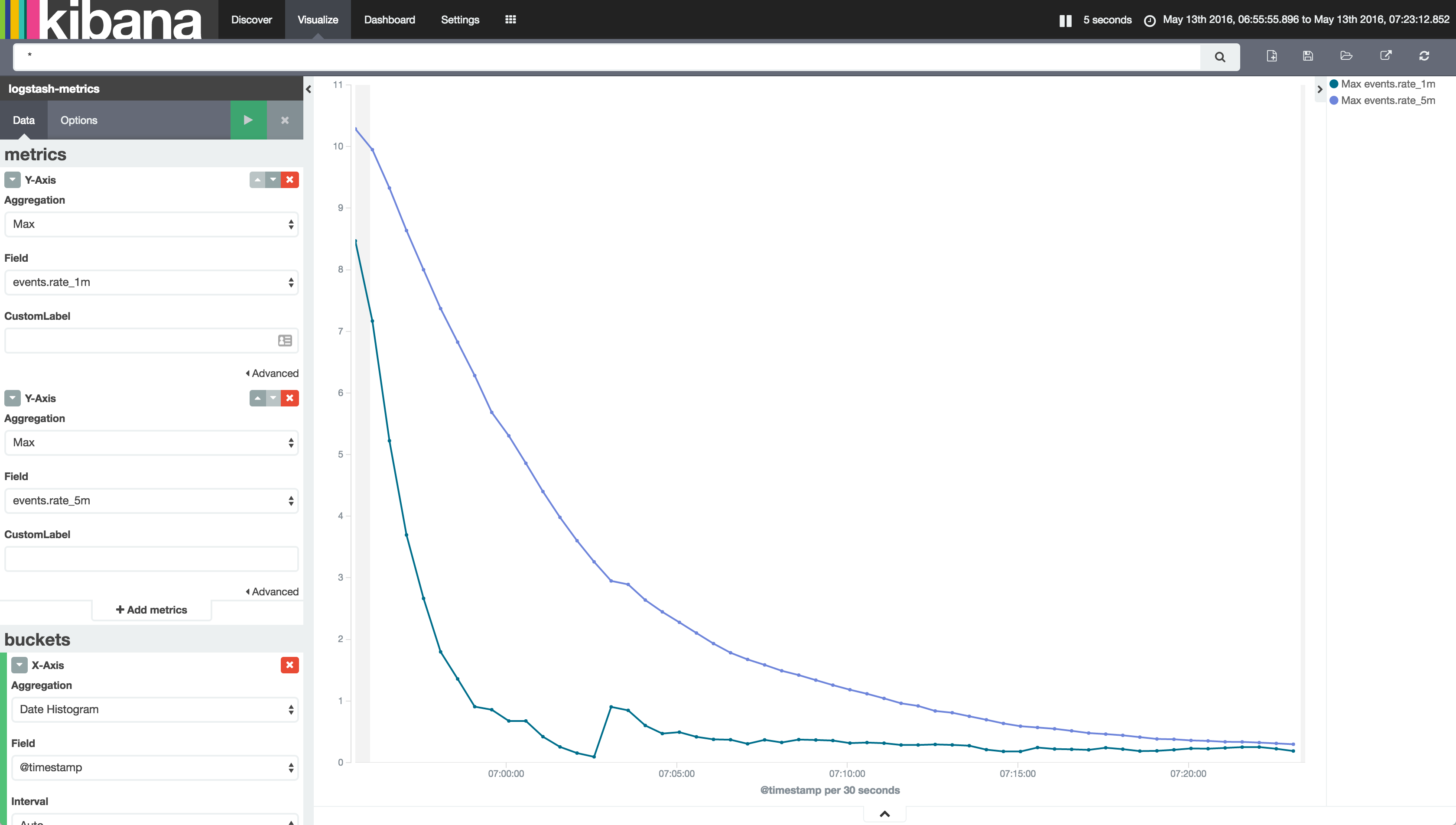Click the card icon in first CustomLabel field
This screenshot has width=1456, height=825.
(285, 341)
